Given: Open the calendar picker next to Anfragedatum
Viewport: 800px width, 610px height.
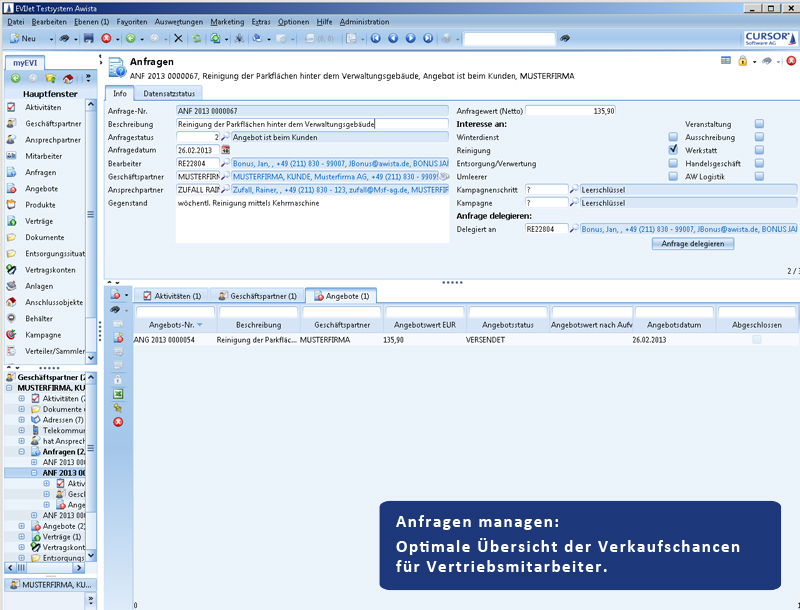Looking at the screenshot, I should pos(225,150).
